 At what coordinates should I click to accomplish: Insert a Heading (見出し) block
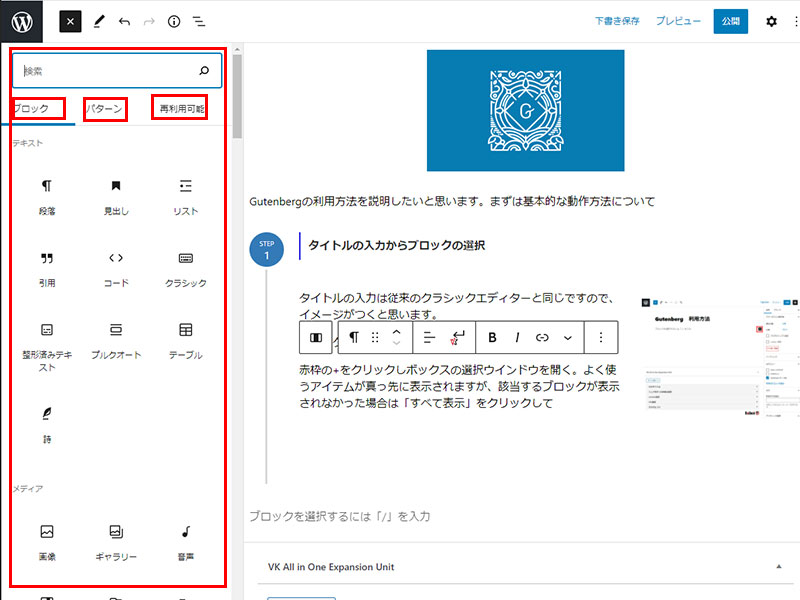(116, 194)
